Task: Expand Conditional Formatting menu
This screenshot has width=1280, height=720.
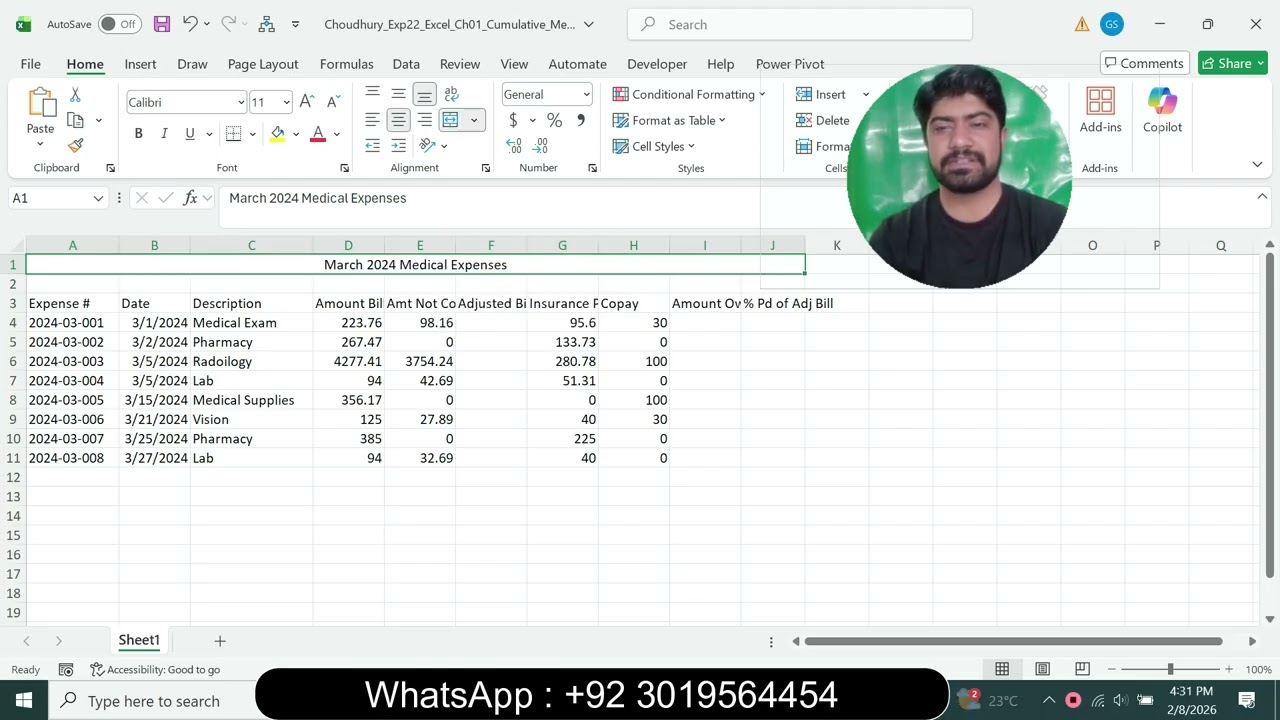Action: [689, 94]
